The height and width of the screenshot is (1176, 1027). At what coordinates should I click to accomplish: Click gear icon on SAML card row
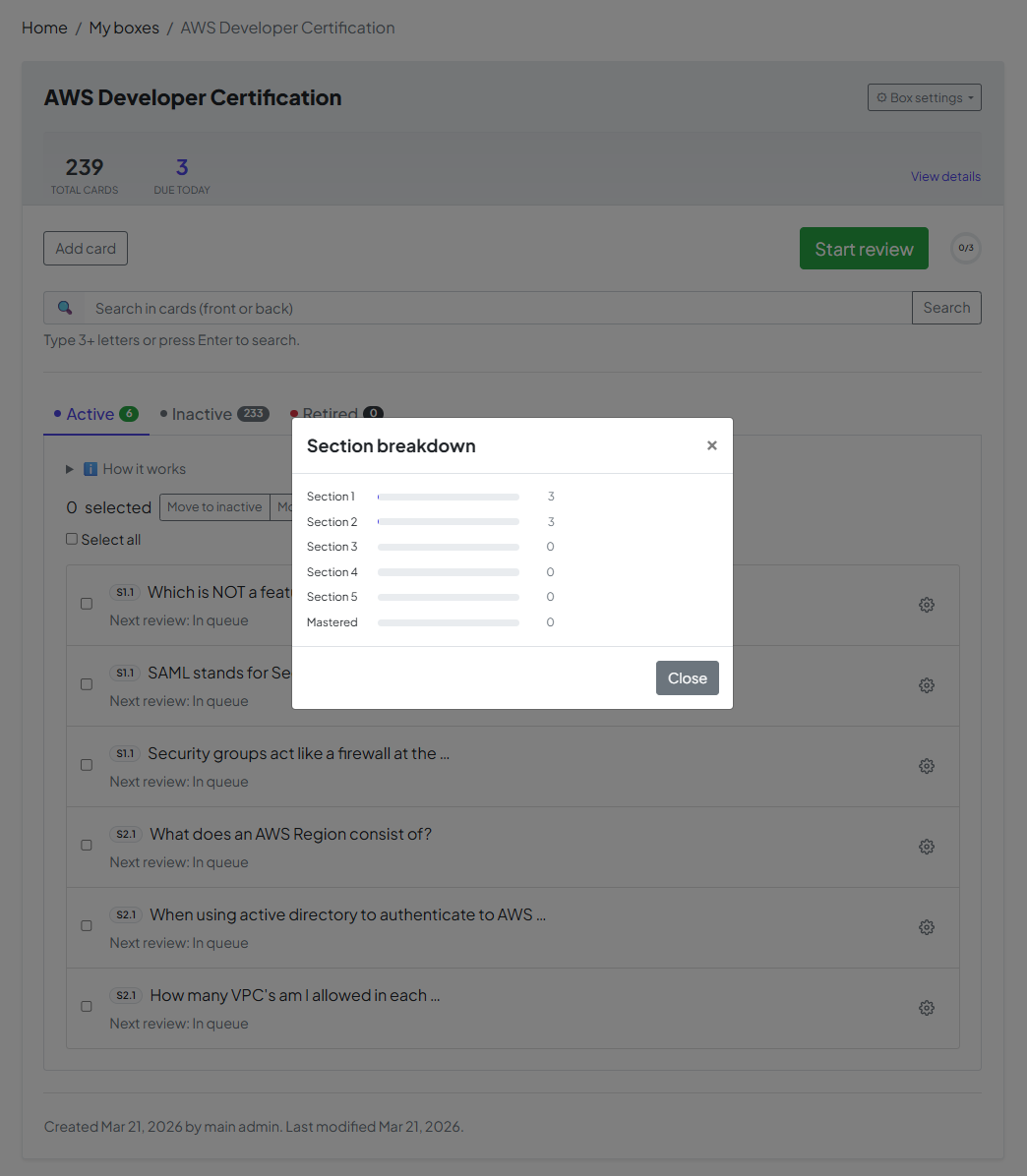[926, 685]
